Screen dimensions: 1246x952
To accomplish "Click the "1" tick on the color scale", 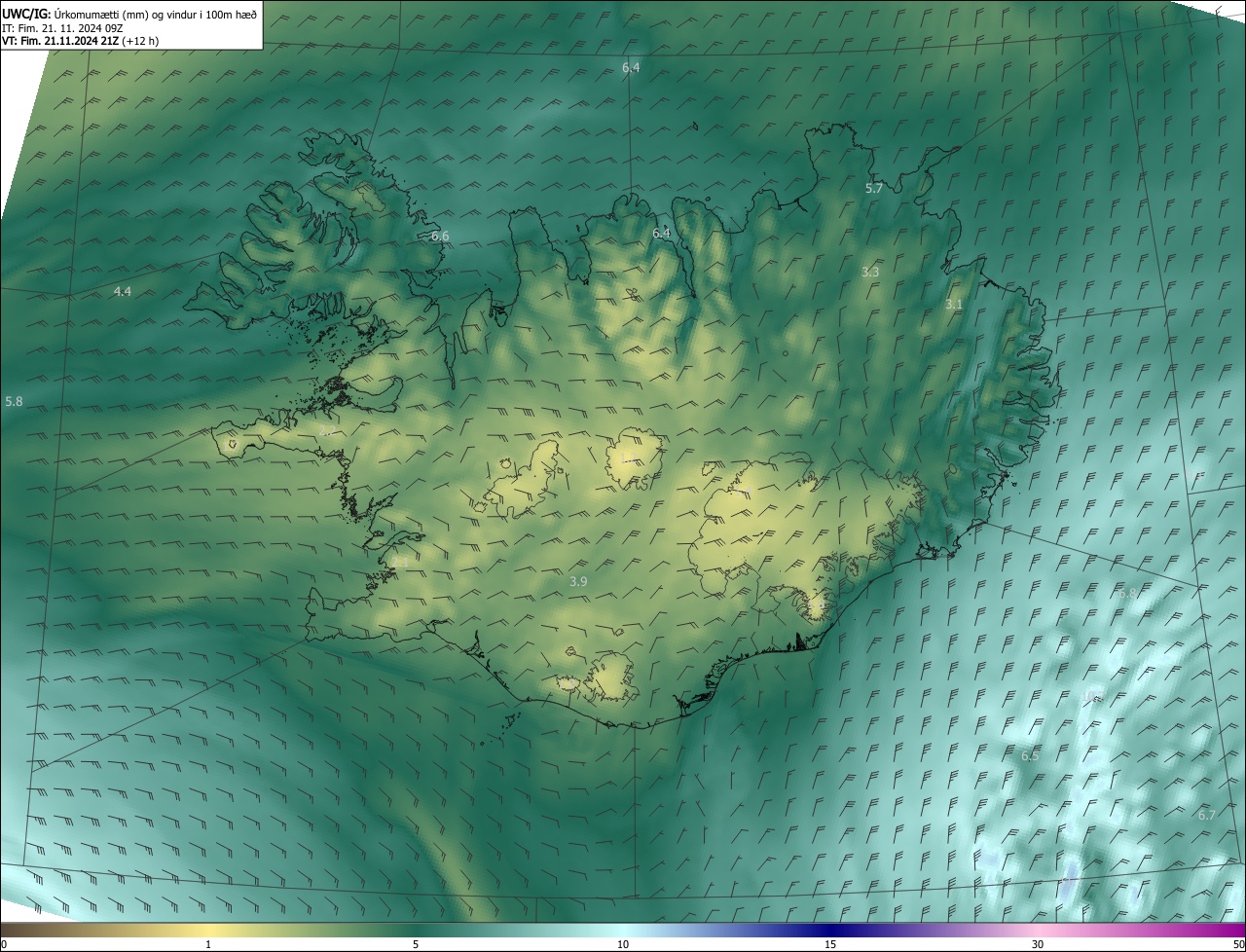I will point(208,944).
